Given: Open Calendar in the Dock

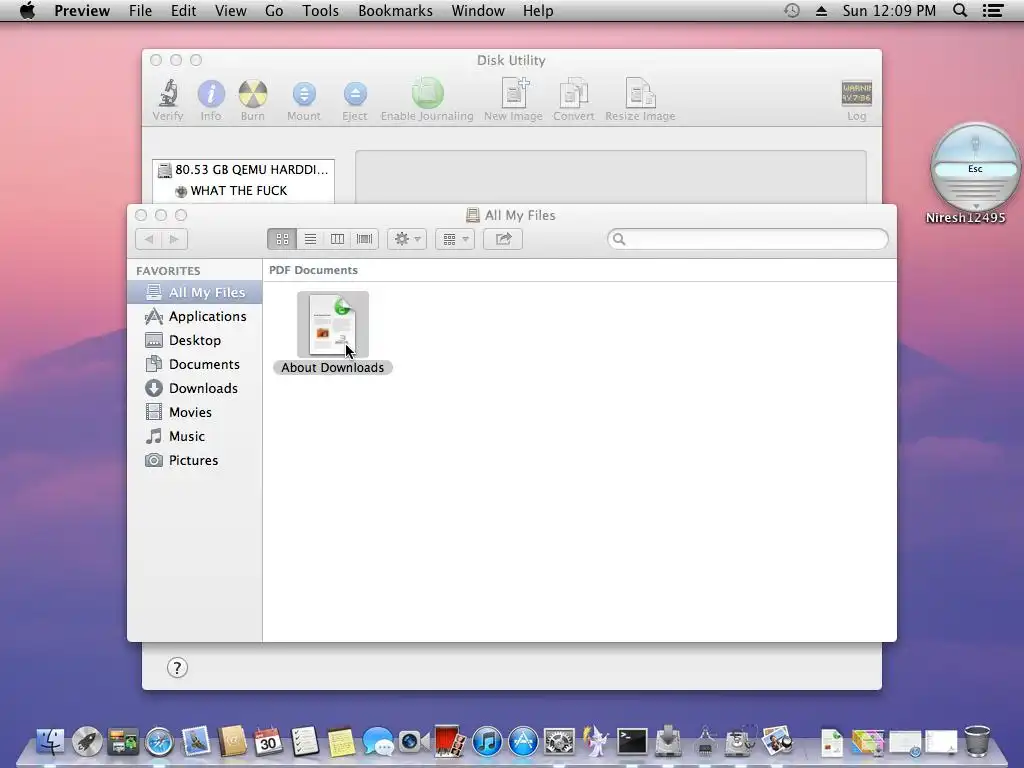Looking at the screenshot, I should coord(268,741).
